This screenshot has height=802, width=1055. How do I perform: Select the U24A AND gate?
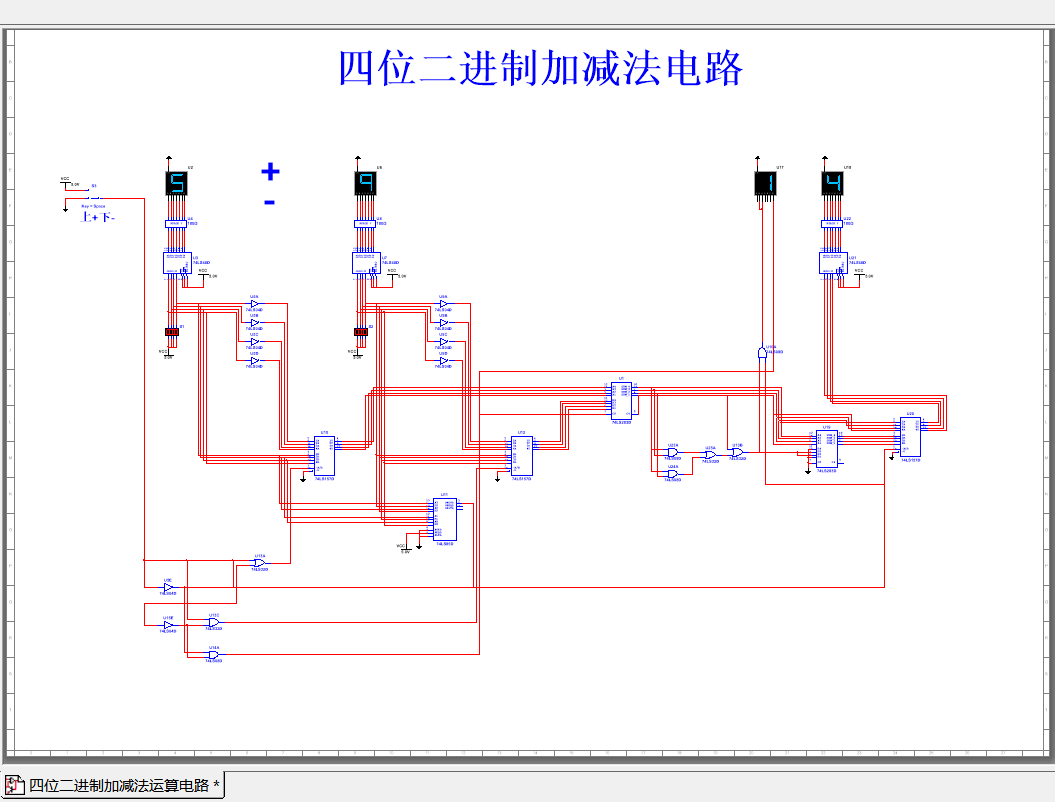pyautogui.click(x=672, y=474)
